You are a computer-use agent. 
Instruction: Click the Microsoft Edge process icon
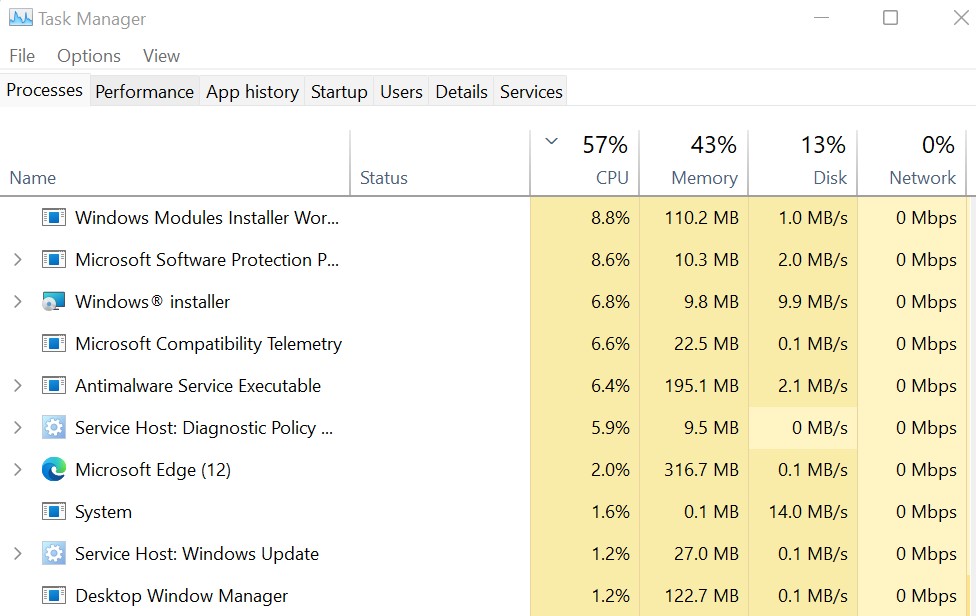click(53, 470)
